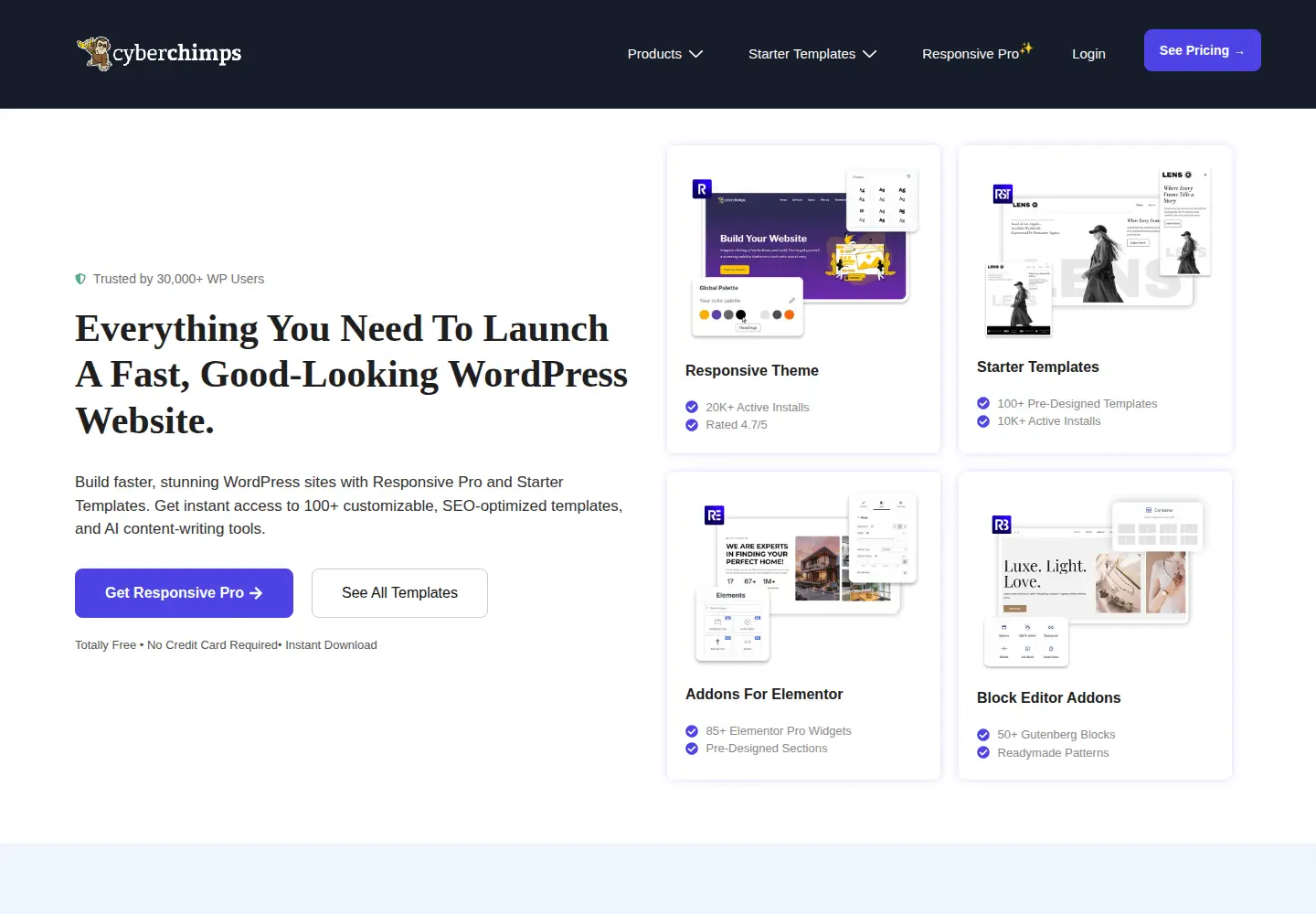
Task: Click the checkmark beside Readymade Patterns
Action: [x=983, y=752]
